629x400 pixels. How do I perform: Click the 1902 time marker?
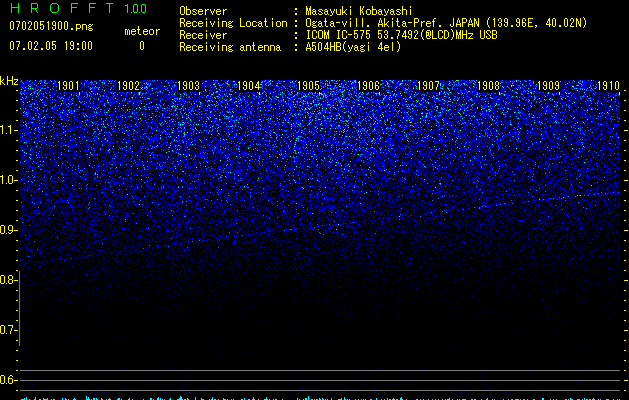click(128, 86)
